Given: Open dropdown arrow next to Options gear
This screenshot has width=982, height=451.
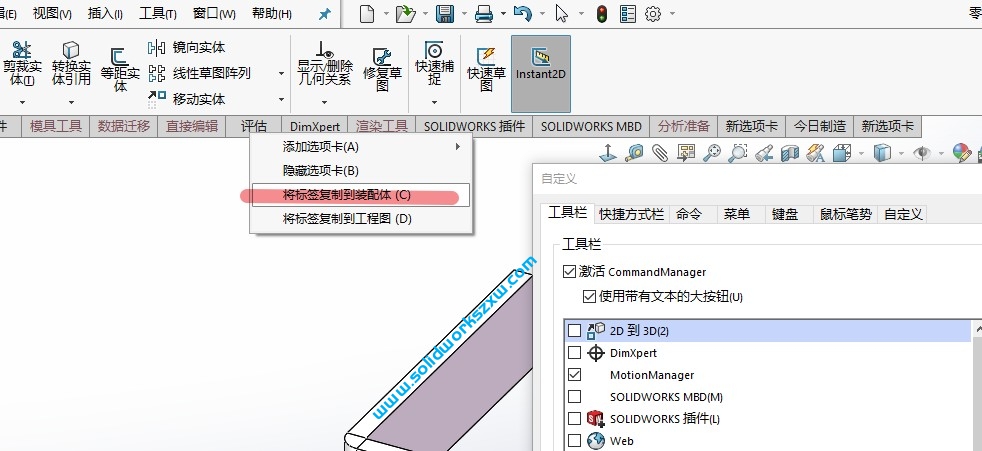Looking at the screenshot, I should coord(672,14).
